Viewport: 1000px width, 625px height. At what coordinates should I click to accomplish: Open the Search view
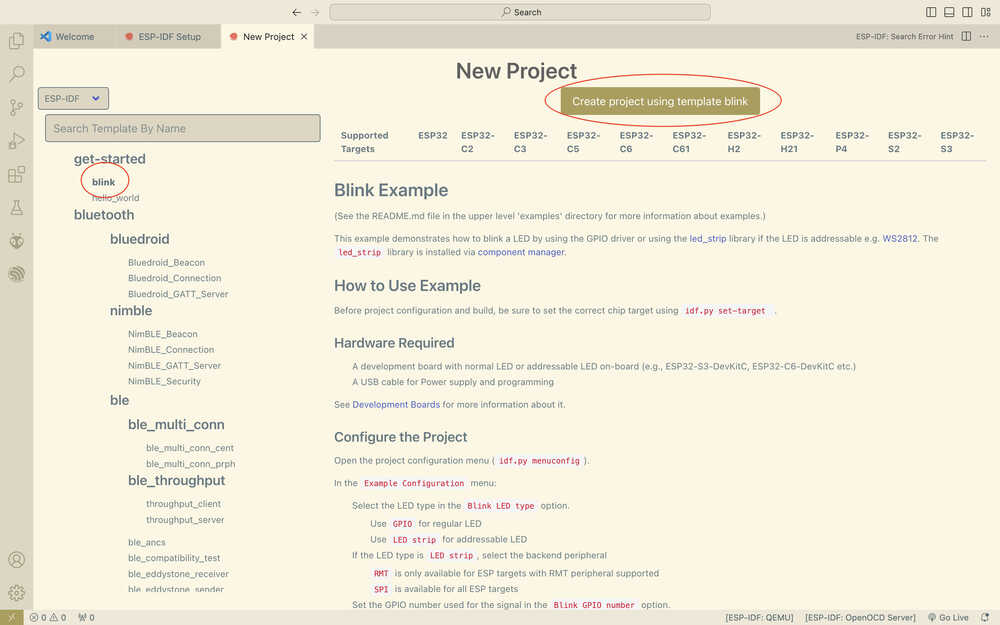pos(16,73)
